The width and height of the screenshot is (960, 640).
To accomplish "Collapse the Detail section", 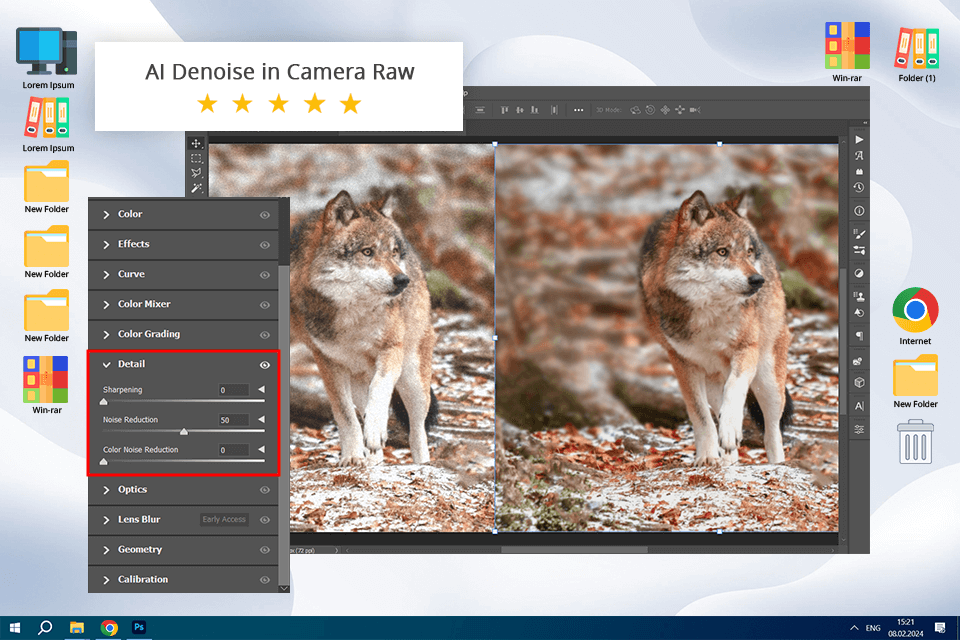I will [x=107, y=365].
